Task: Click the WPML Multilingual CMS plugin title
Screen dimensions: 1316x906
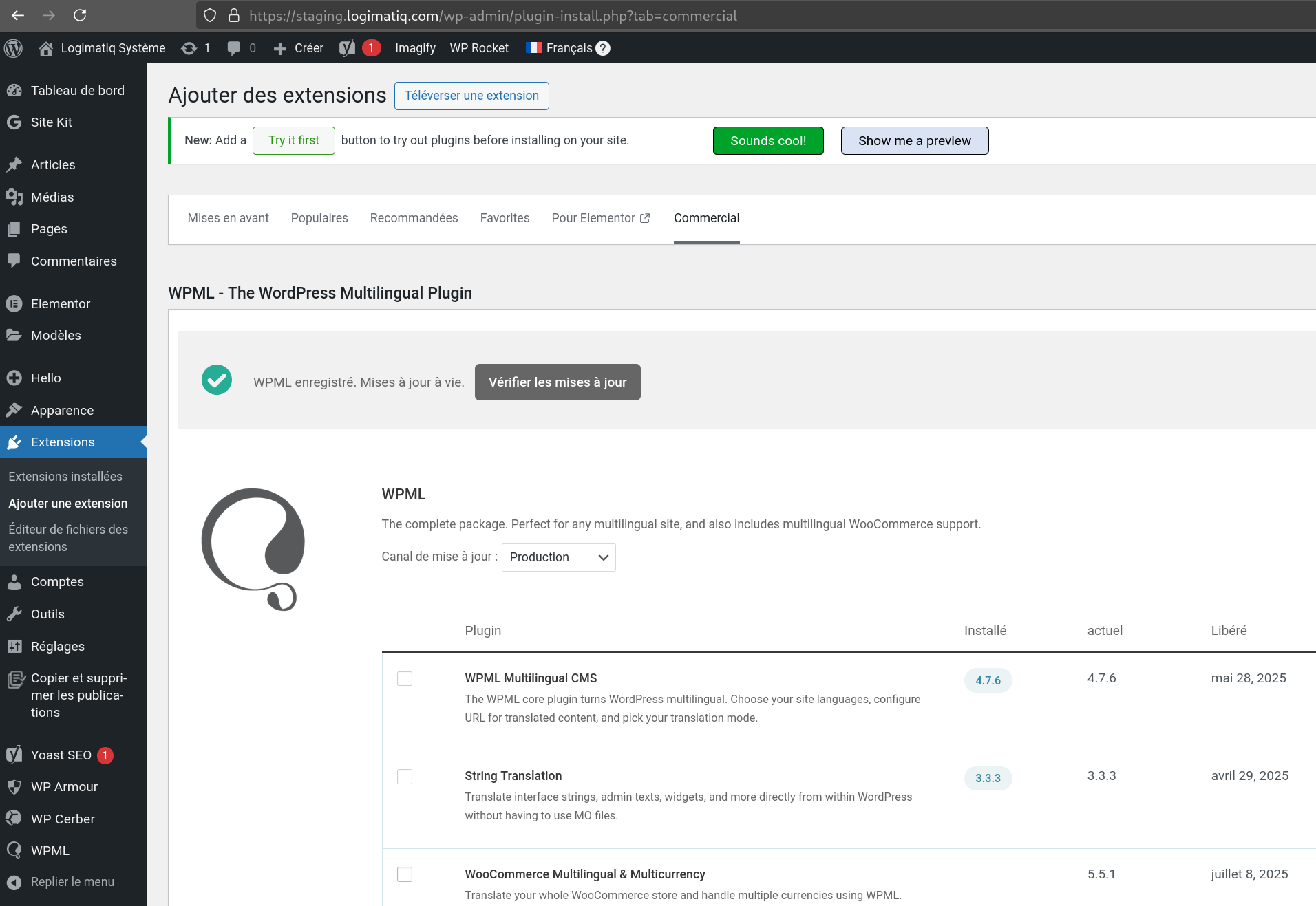Action: (x=531, y=678)
